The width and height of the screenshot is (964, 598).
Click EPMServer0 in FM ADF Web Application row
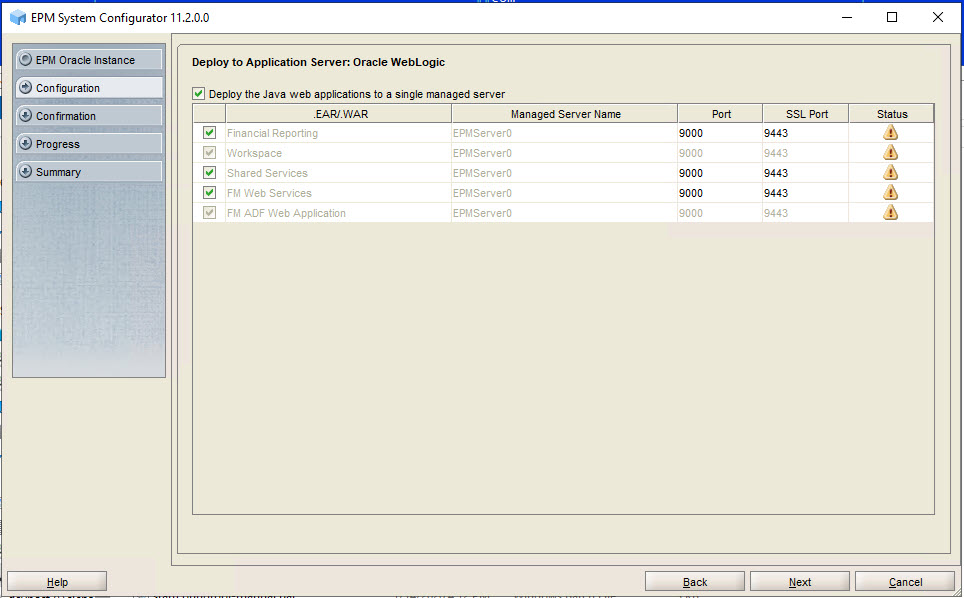click(482, 213)
